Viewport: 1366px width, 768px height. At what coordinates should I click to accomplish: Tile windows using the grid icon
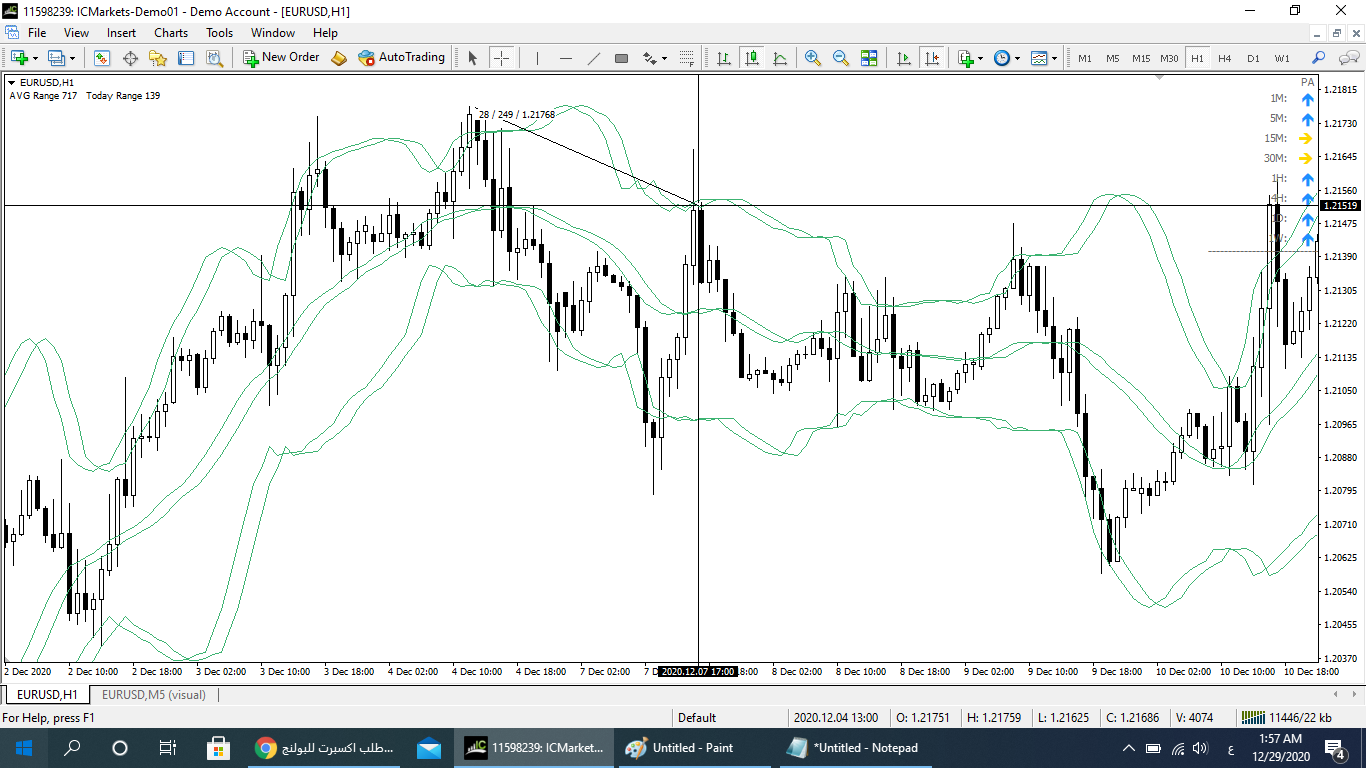coord(868,58)
